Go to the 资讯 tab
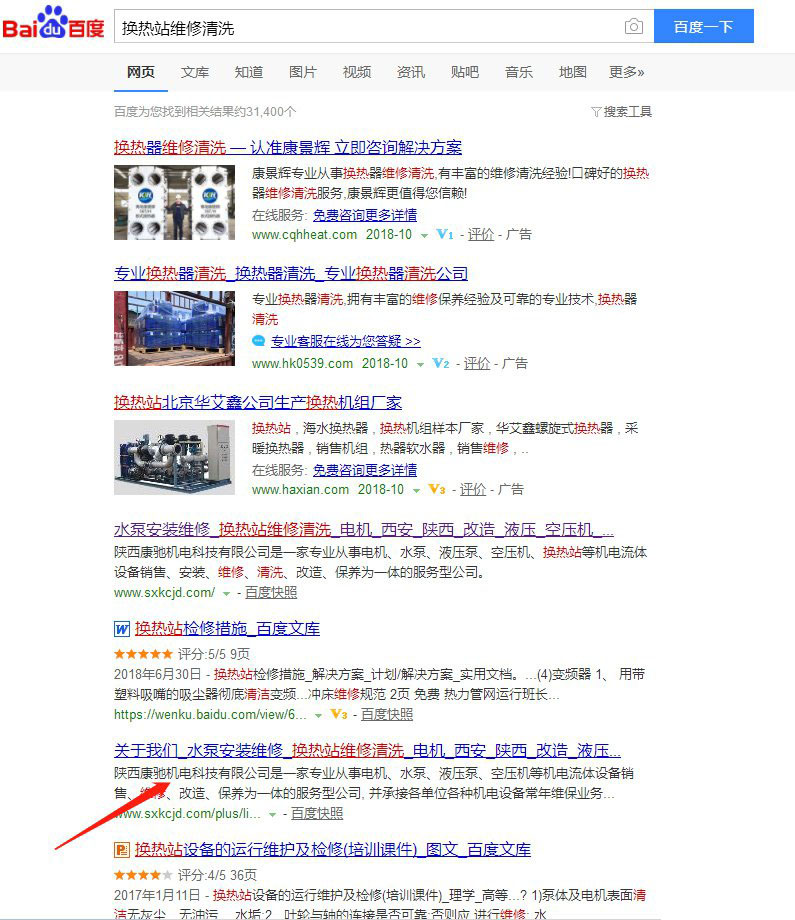The height and width of the screenshot is (920, 795). coord(411,72)
